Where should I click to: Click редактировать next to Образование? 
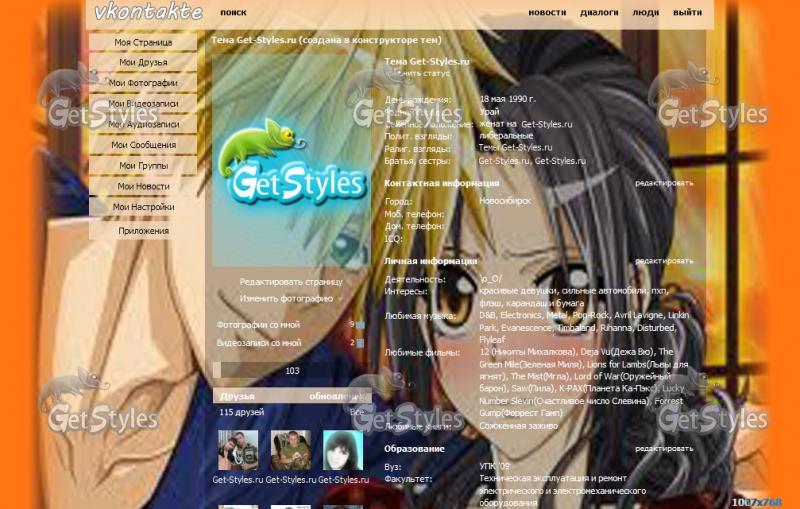pyautogui.click(x=663, y=449)
